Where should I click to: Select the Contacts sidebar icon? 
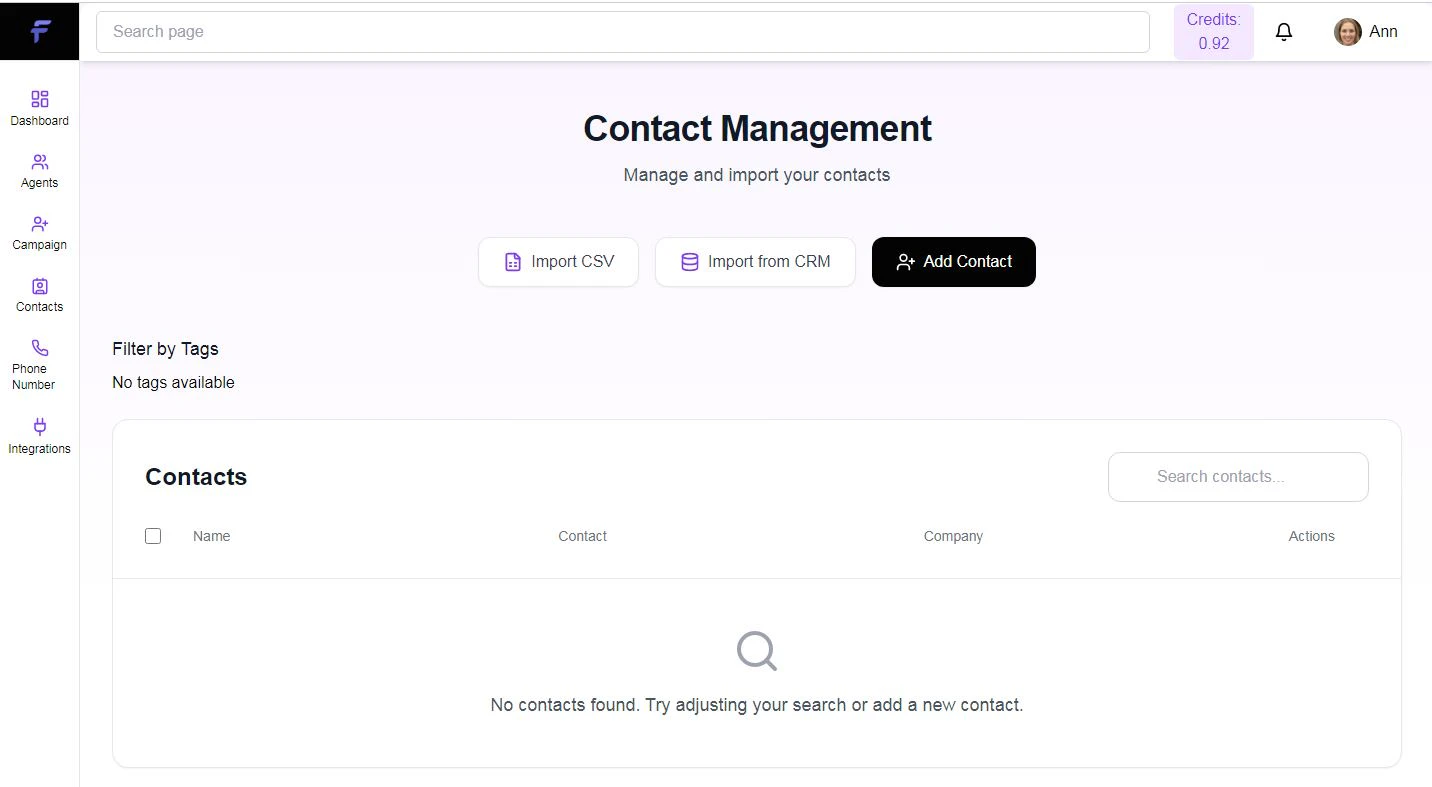(x=39, y=286)
